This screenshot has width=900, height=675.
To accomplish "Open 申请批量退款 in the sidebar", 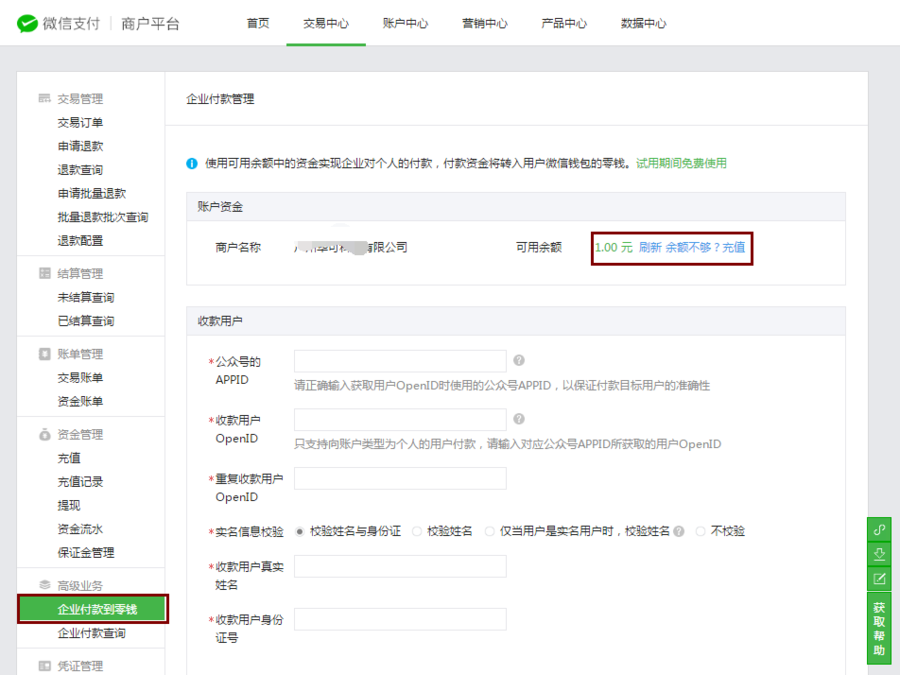I will [92, 193].
